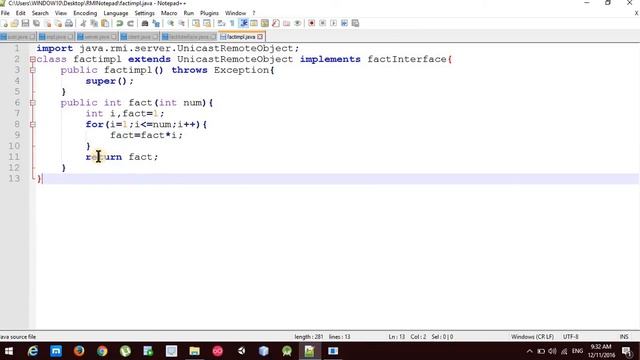Open the Run menu
Image resolution: width=640 pixels, height=360 pixels.
coord(189,13)
